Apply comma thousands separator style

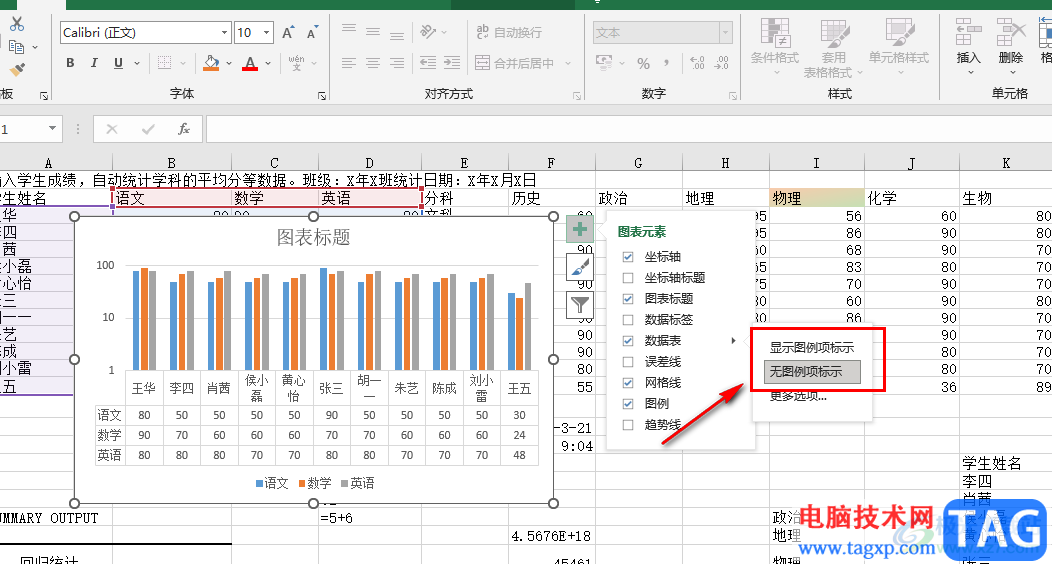666,63
